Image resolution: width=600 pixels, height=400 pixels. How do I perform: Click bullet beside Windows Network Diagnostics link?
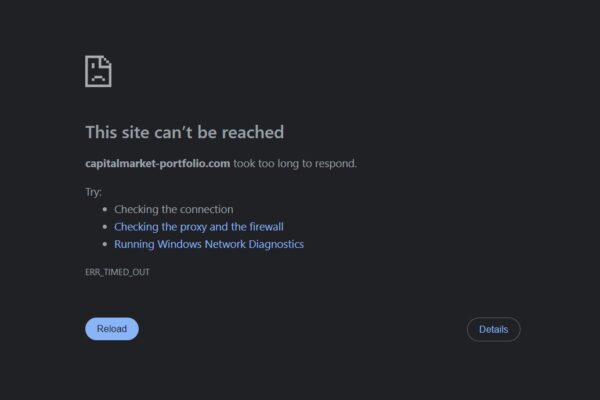point(105,244)
